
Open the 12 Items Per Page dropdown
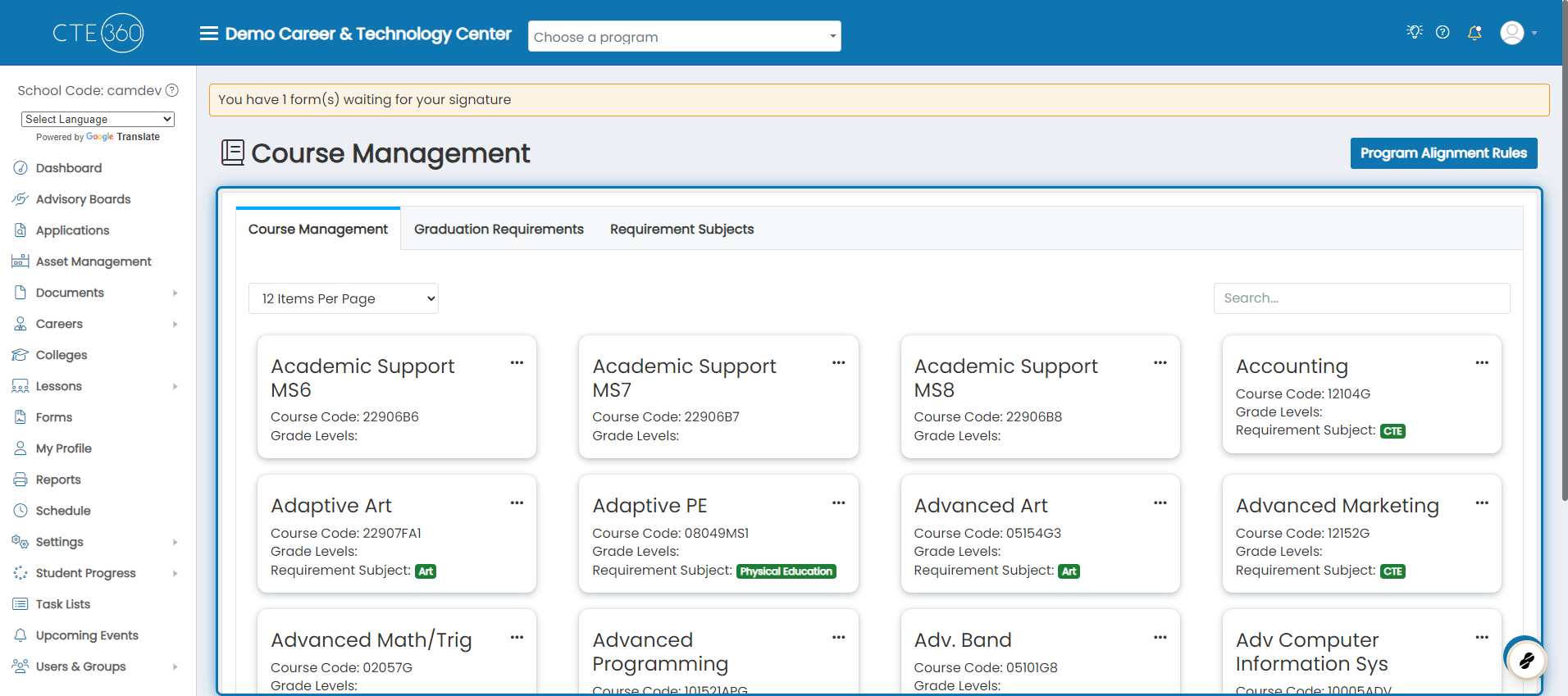tap(344, 298)
